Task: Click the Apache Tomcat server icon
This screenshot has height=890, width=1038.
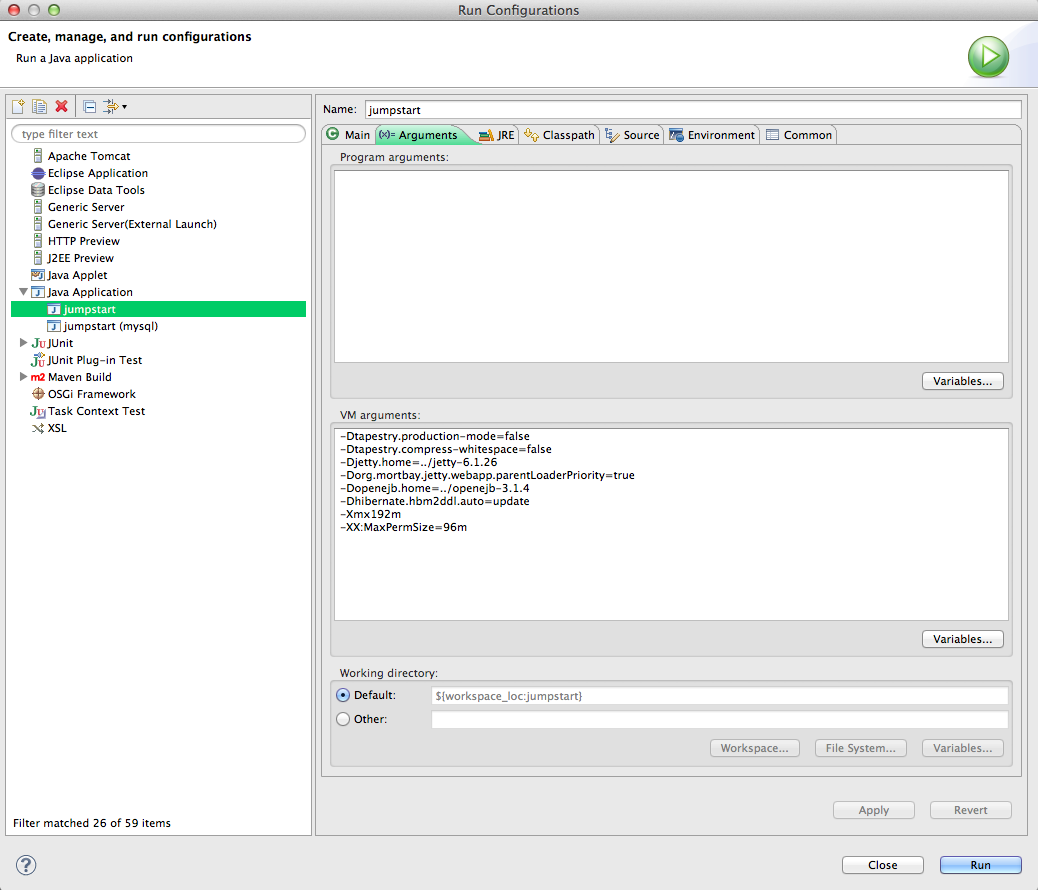Action: pos(38,156)
